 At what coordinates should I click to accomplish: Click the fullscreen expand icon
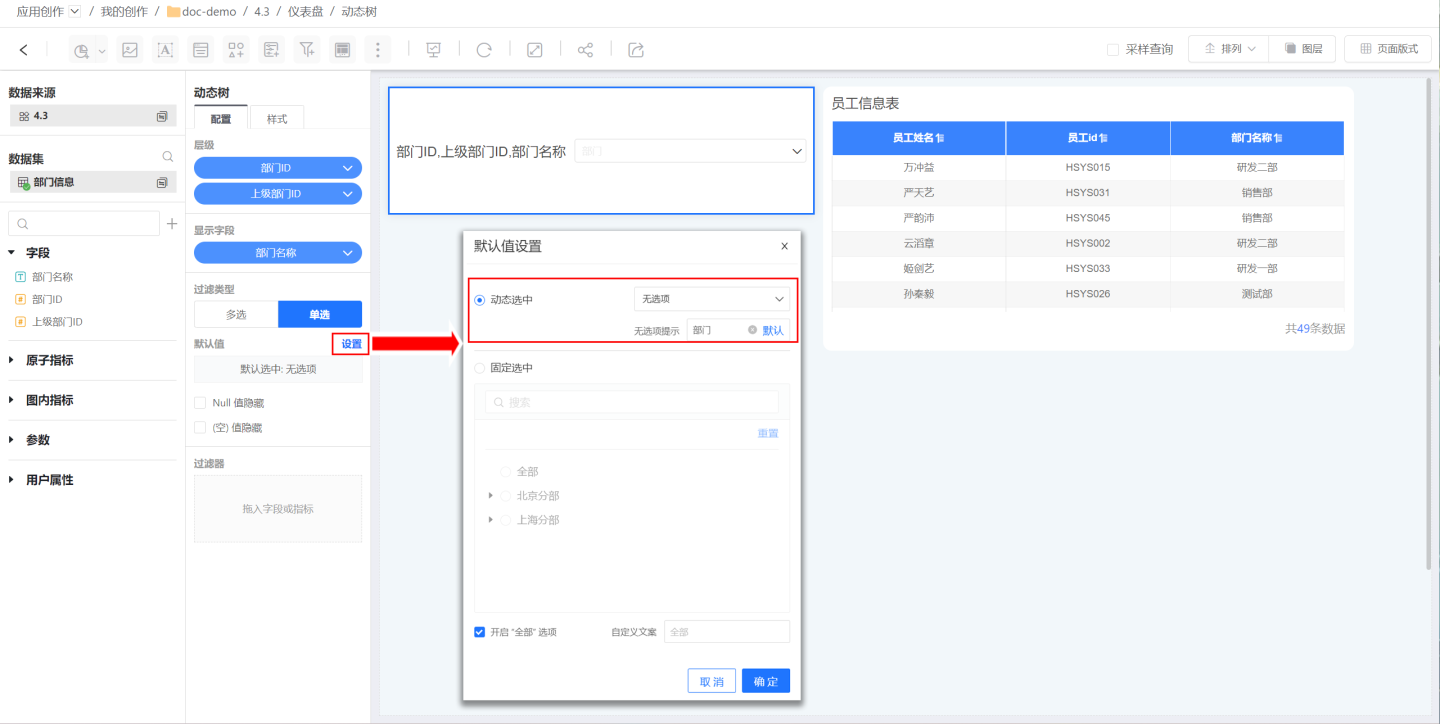pyautogui.click(x=535, y=50)
